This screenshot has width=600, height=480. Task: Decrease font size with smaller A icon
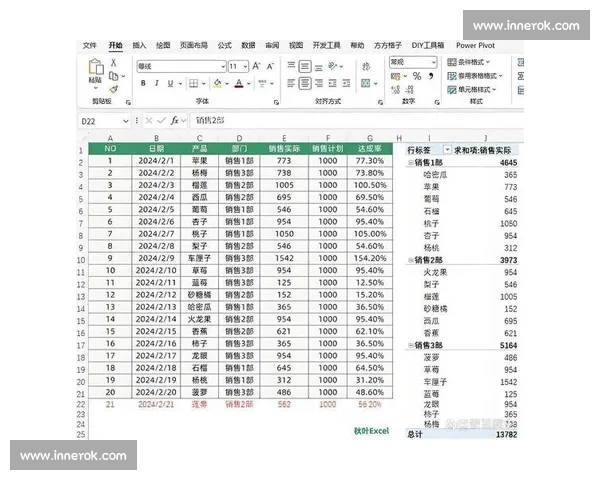270,67
